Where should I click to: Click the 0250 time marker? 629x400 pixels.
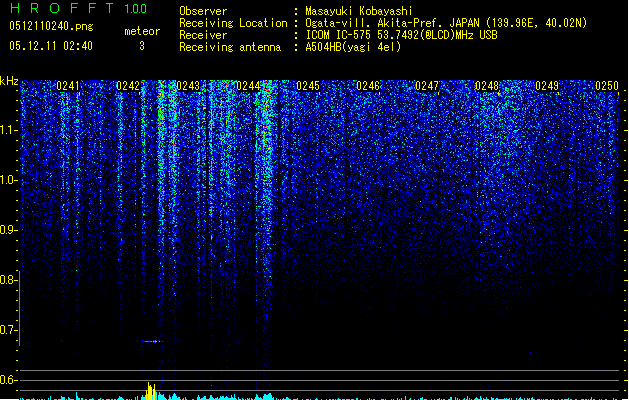click(x=607, y=86)
